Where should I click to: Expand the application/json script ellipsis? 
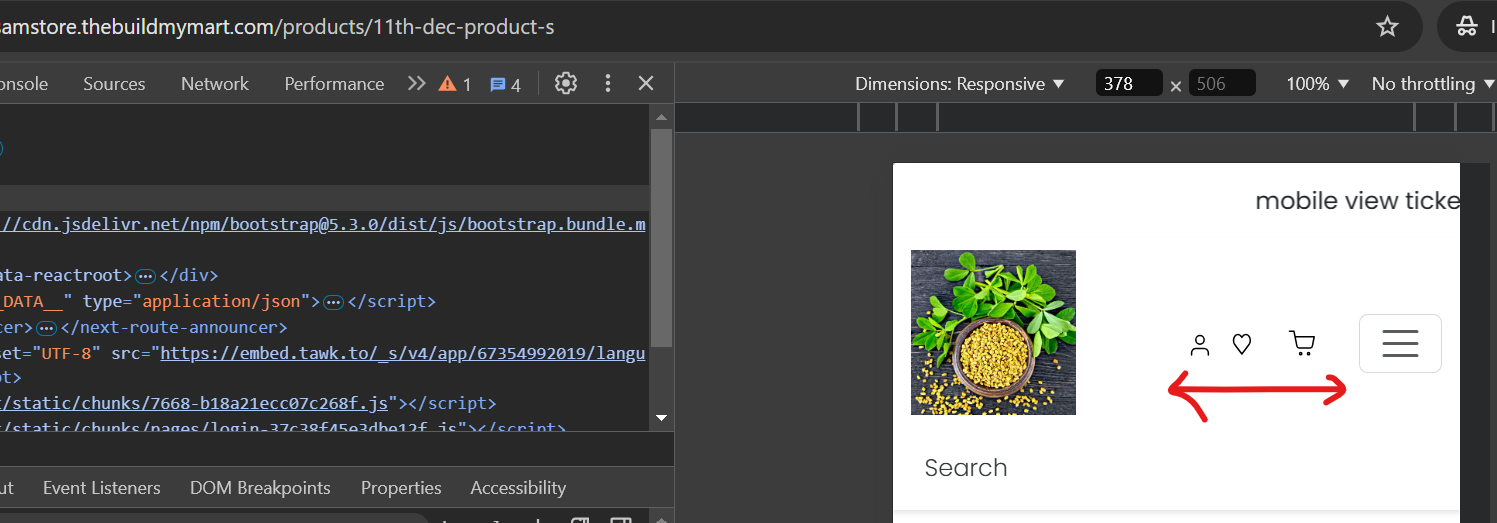(333, 302)
